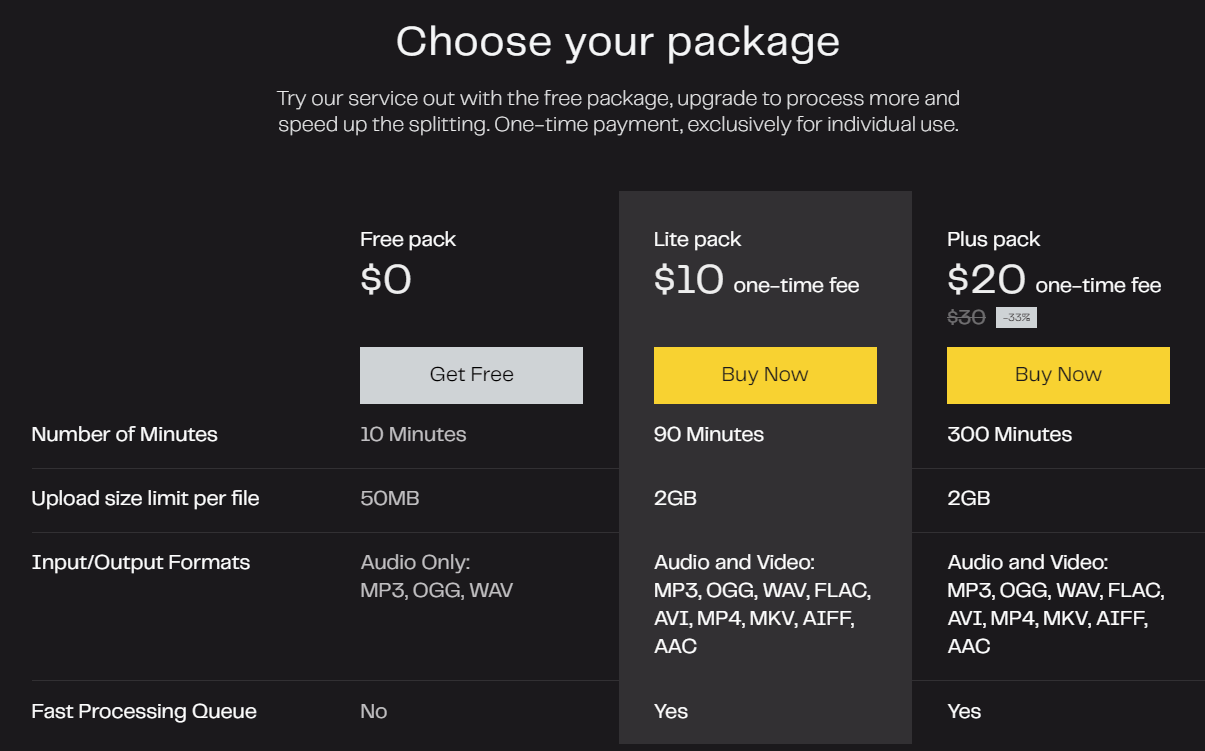1205x751 pixels.
Task: Click the Audio Only formats cell
Action: pos(436,576)
